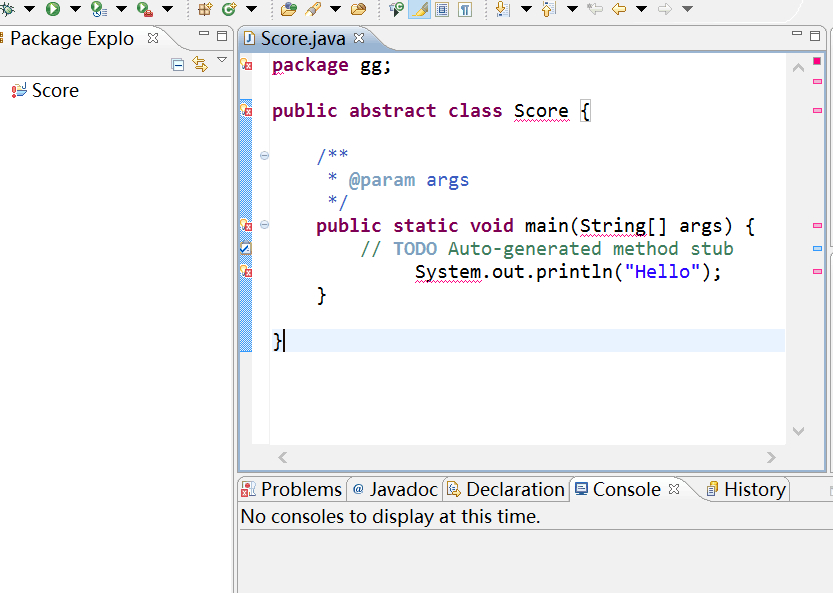Toggle Show Whitespace Characters pilcrow button
This screenshot has width=833, height=593.
[x=465, y=9]
